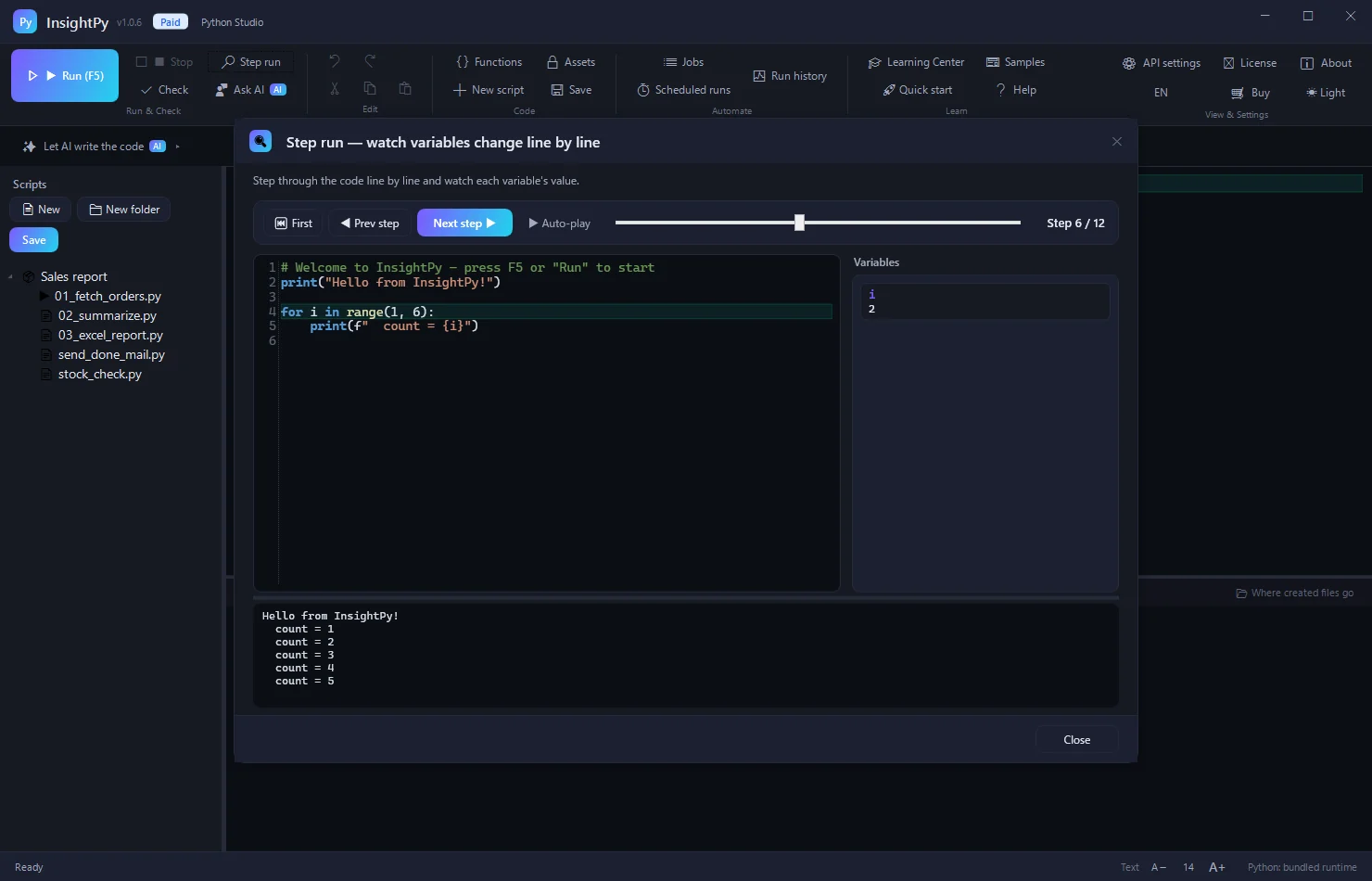Toggle the Light theme
Image resolution: width=1372 pixels, height=881 pixels.
1326,93
